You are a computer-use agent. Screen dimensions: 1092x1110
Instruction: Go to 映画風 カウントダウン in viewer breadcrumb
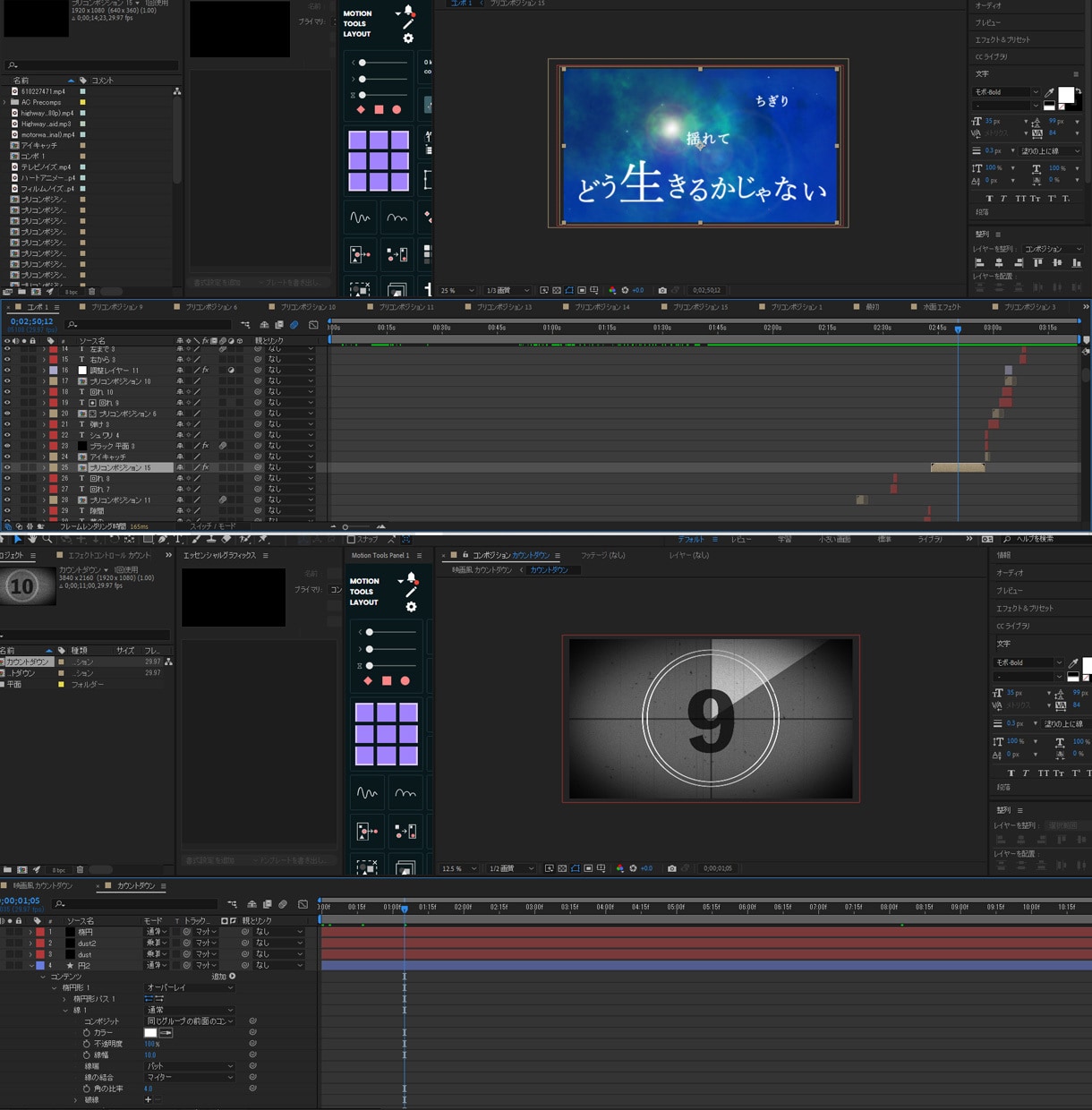[482, 570]
